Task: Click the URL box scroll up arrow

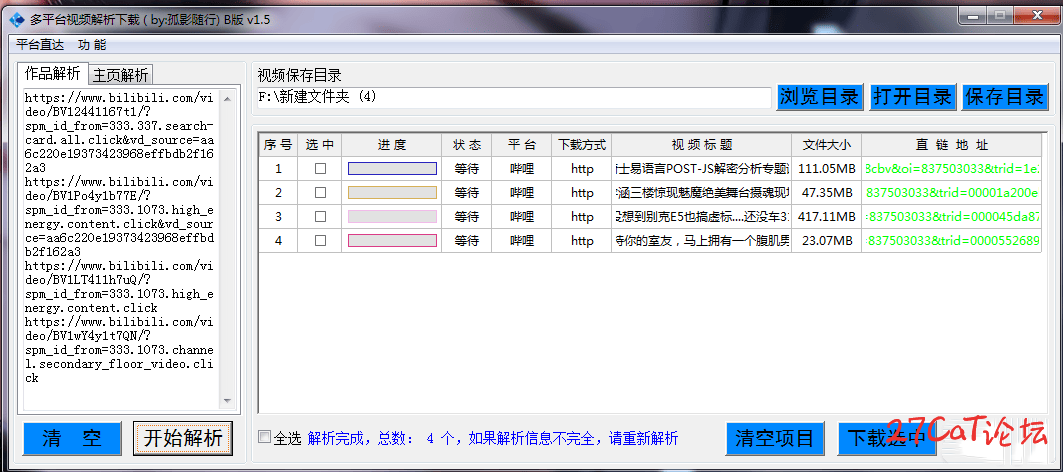Action: tap(227, 99)
